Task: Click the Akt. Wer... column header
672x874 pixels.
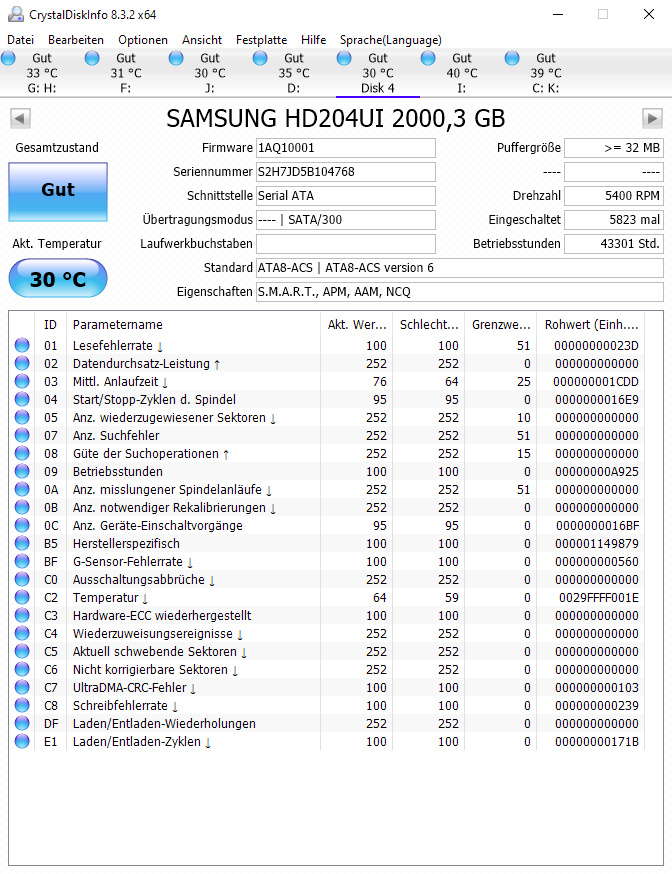Action: (x=357, y=324)
